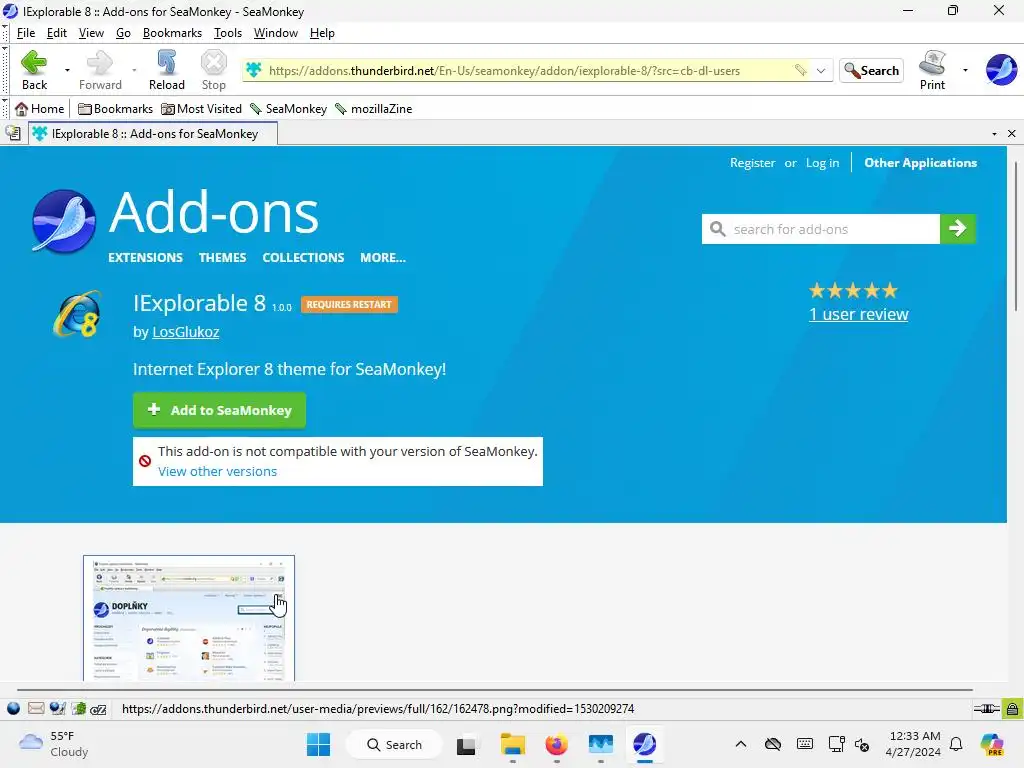Image resolution: width=1024 pixels, height=768 pixels.
Task: Launch Firefox from the taskbar
Action: (556, 744)
